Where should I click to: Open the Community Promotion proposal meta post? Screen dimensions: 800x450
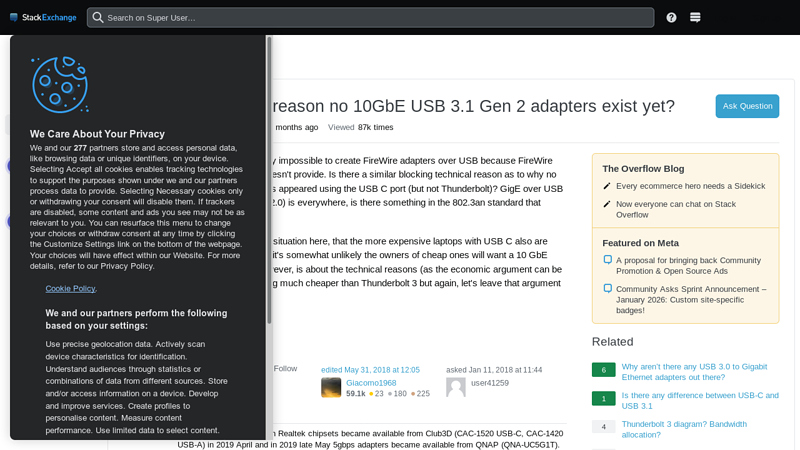click(688, 265)
